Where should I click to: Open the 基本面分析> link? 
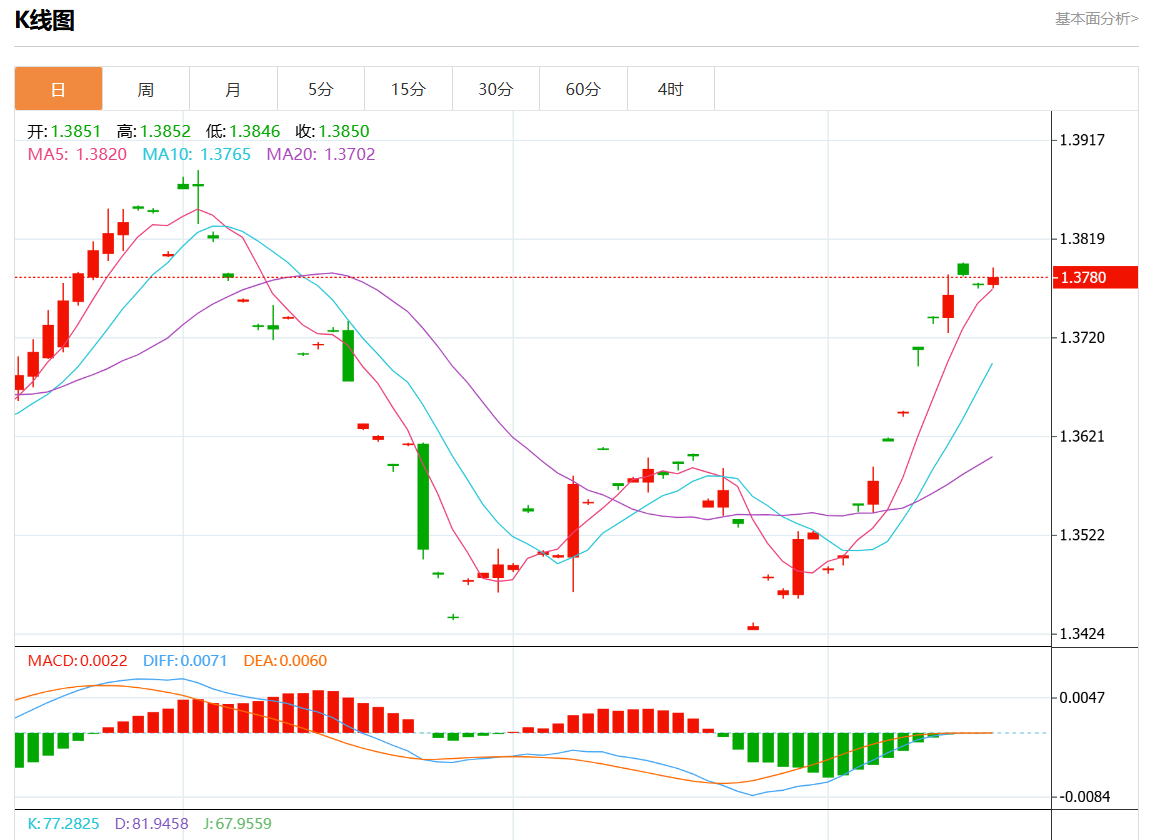click(x=1096, y=18)
